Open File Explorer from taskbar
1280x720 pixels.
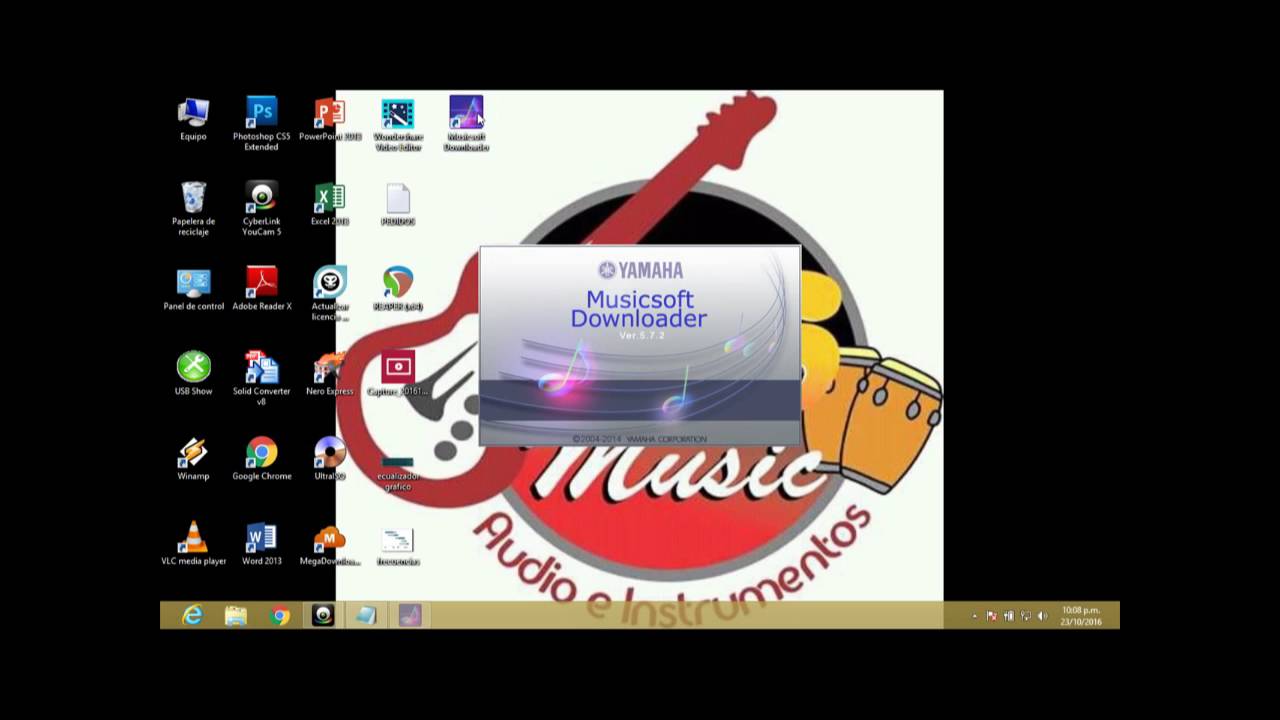coord(236,616)
